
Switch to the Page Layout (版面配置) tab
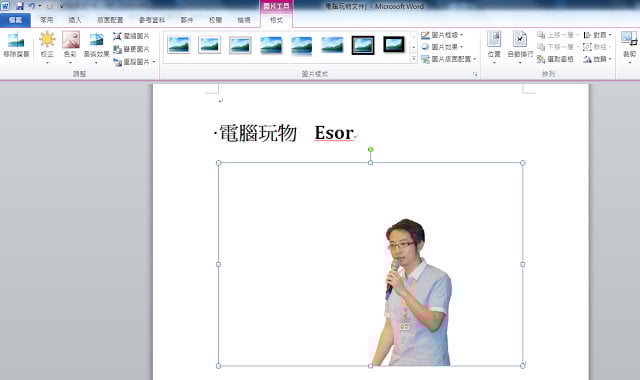point(110,20)
